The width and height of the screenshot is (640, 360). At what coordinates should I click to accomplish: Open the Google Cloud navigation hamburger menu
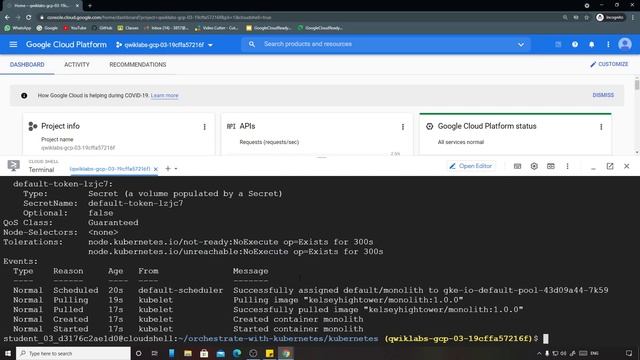(x=13, y=44)
